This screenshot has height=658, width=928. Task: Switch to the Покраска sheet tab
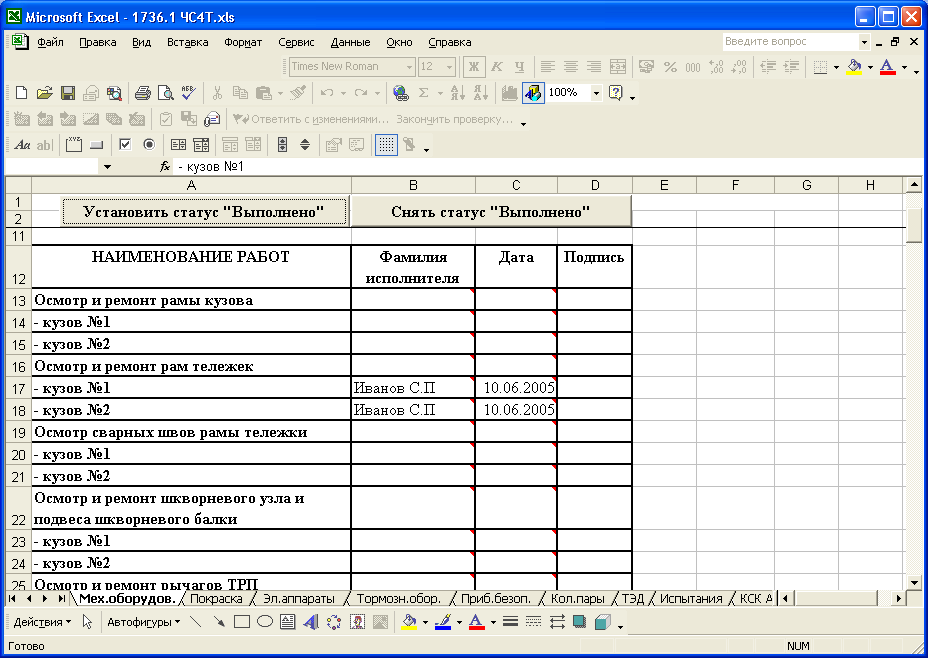click(216, 599)
